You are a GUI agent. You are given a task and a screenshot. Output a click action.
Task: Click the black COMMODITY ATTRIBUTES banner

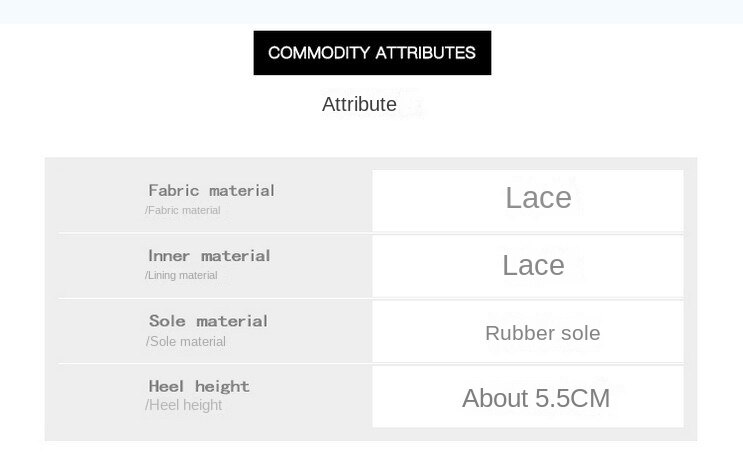click(372, 53)
